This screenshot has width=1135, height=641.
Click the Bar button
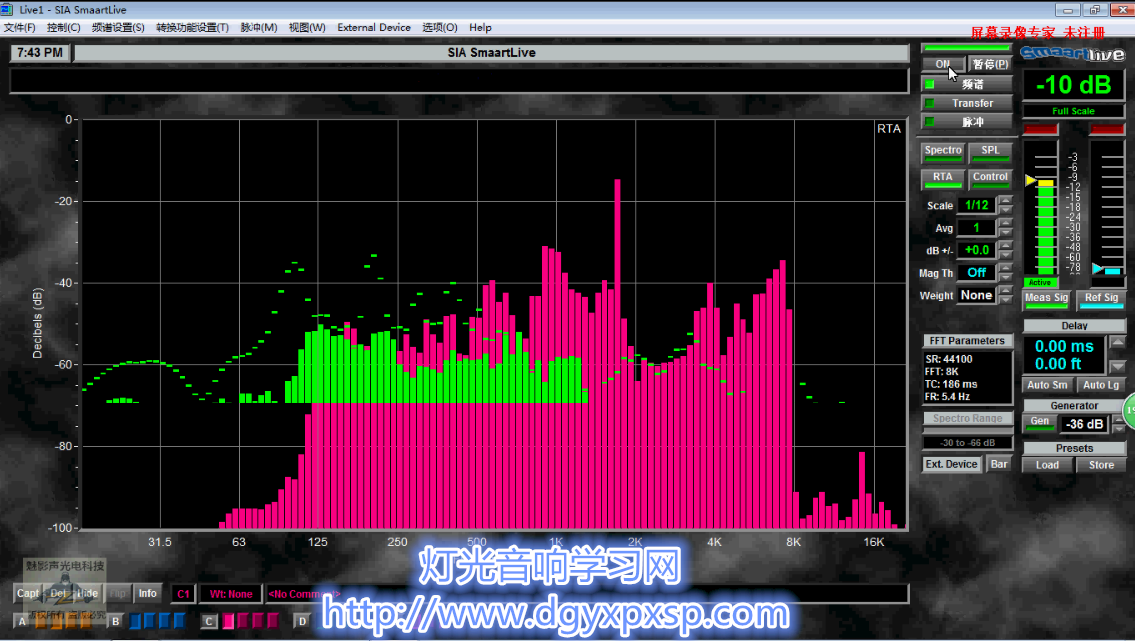[x=999, y=464]
